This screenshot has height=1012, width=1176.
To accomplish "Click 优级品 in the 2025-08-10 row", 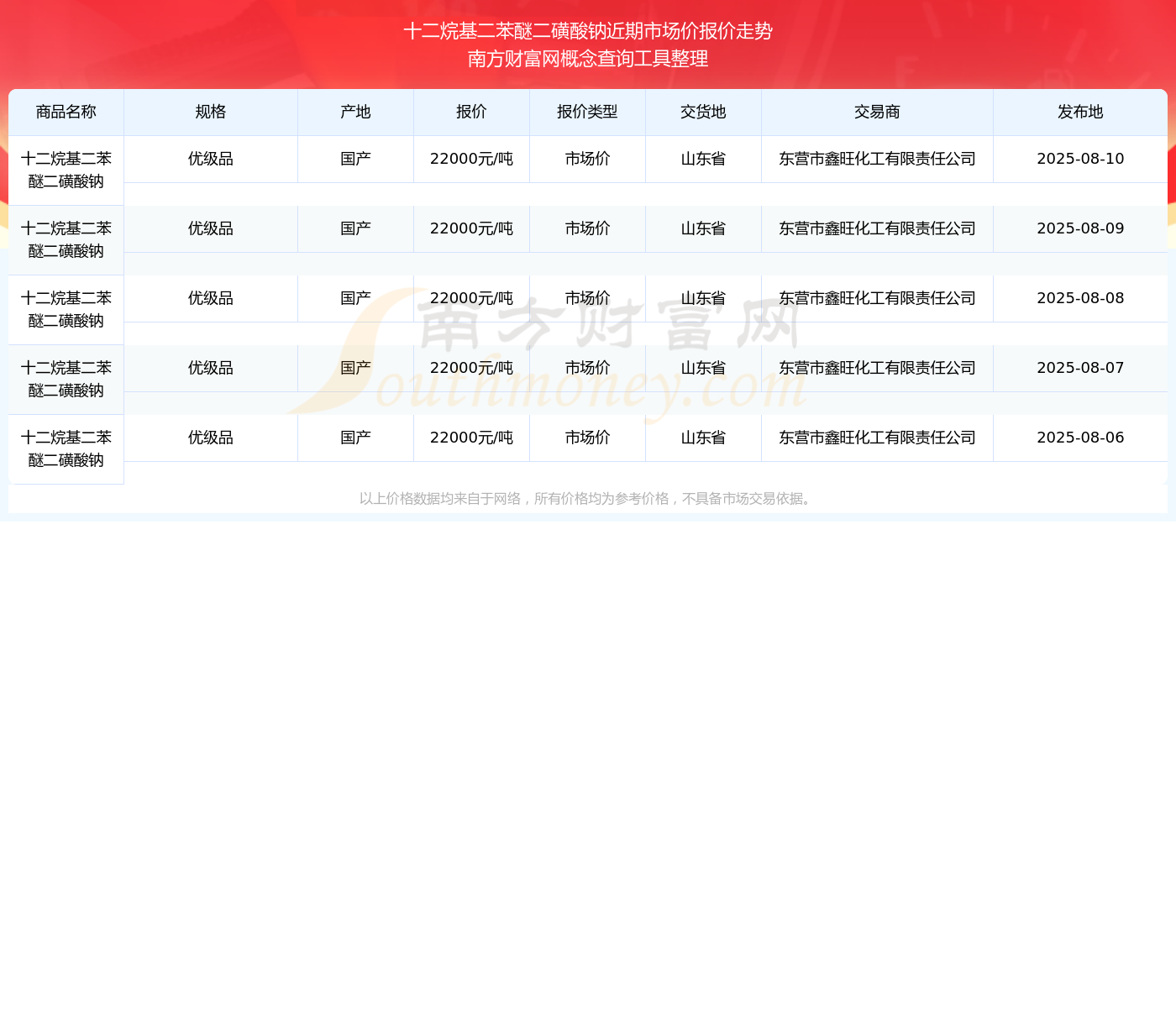I will click(x=211, y=159).
